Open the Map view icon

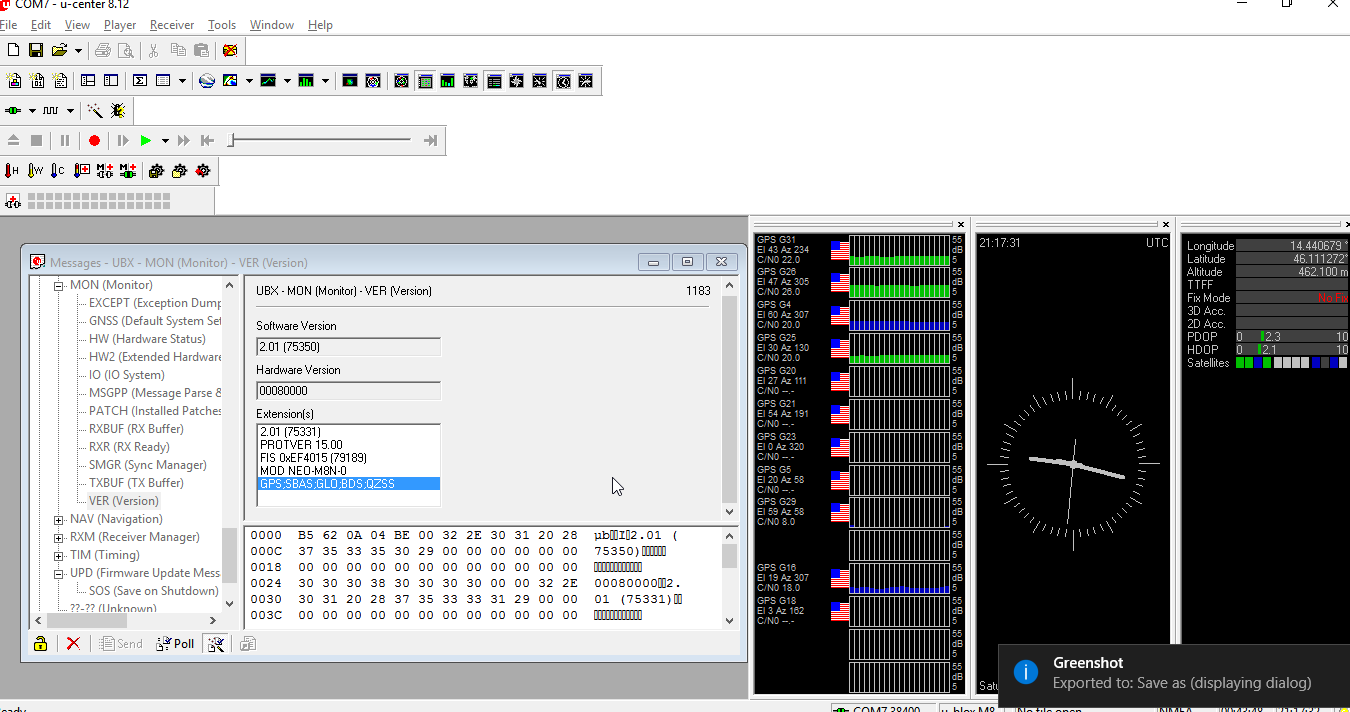coord(230,81)
